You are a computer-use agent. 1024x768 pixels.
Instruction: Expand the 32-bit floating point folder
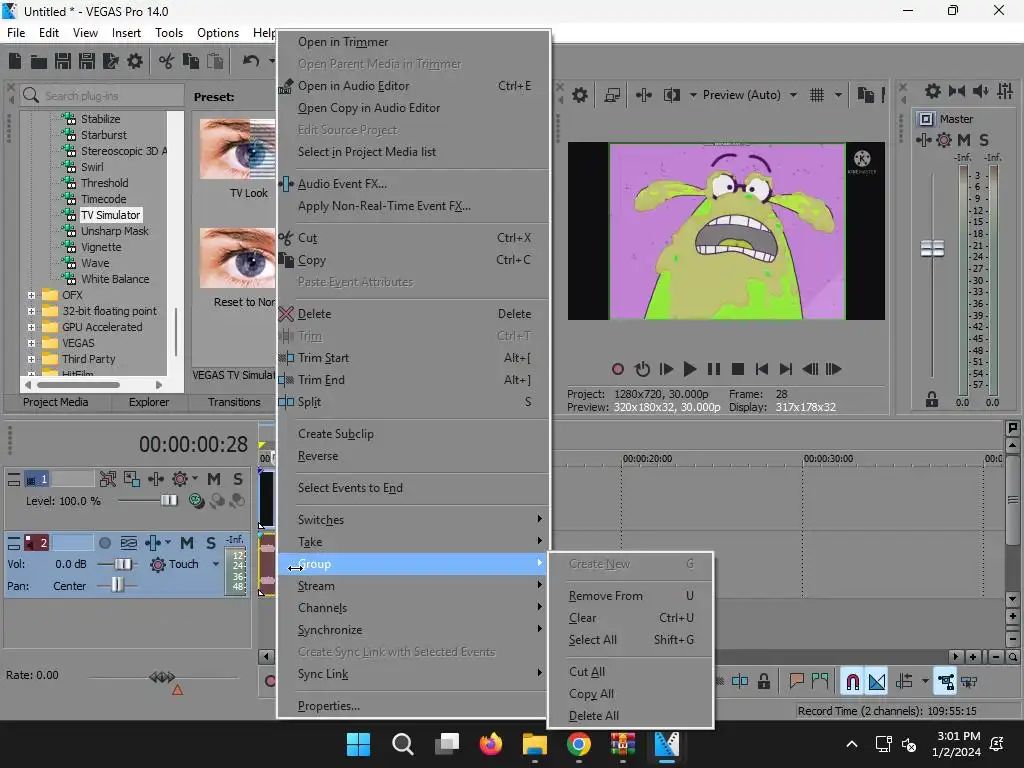coord(31,312)
